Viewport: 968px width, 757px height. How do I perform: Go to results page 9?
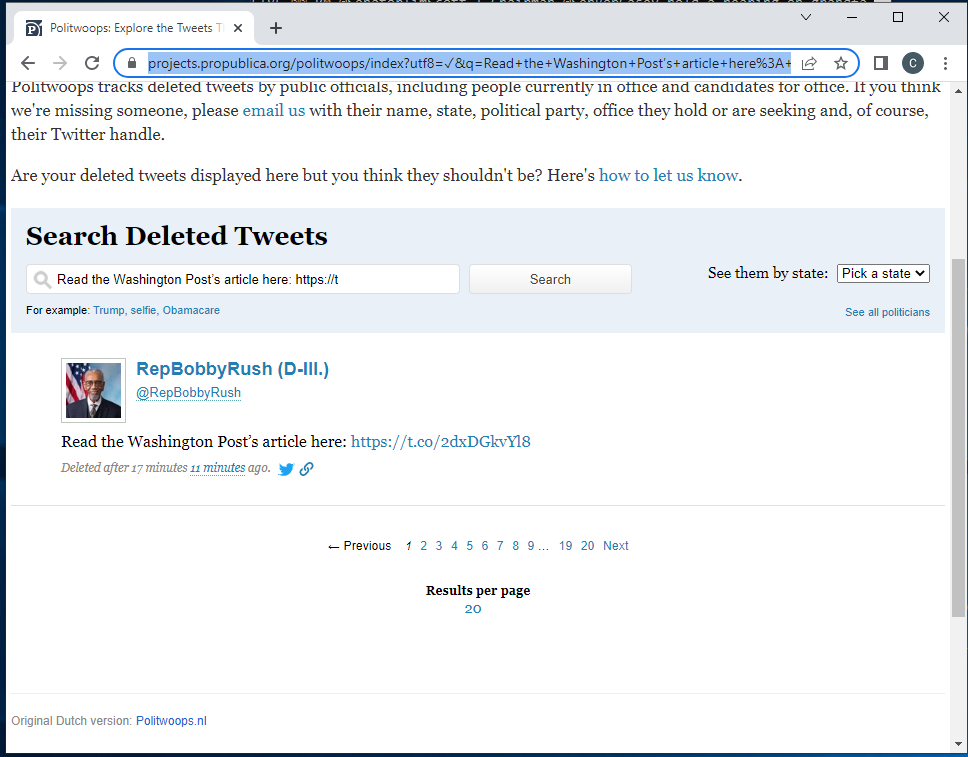pyautogui.click(x=531, y=546)
